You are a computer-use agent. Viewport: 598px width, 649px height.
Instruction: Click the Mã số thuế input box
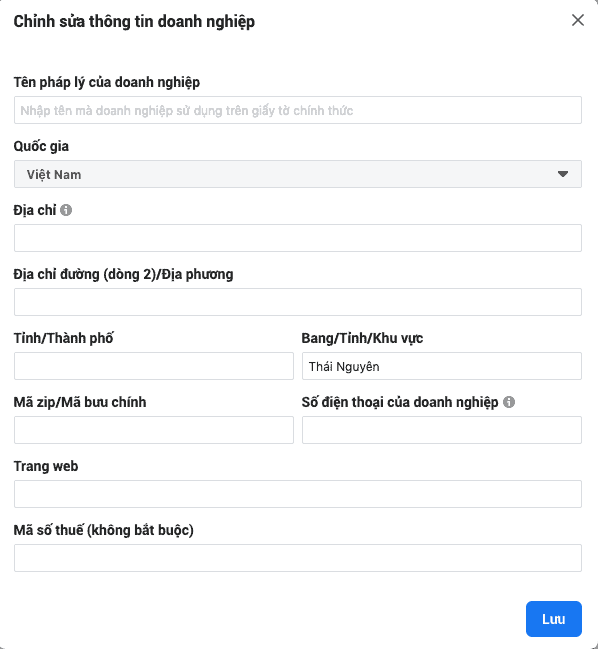point(298,558)
